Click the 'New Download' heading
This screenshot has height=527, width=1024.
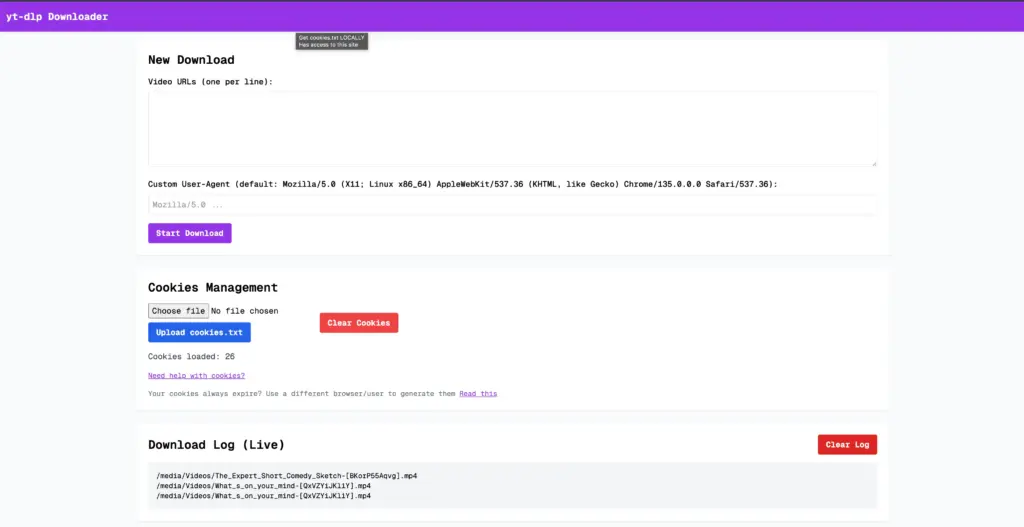click(x=191, y=60)
